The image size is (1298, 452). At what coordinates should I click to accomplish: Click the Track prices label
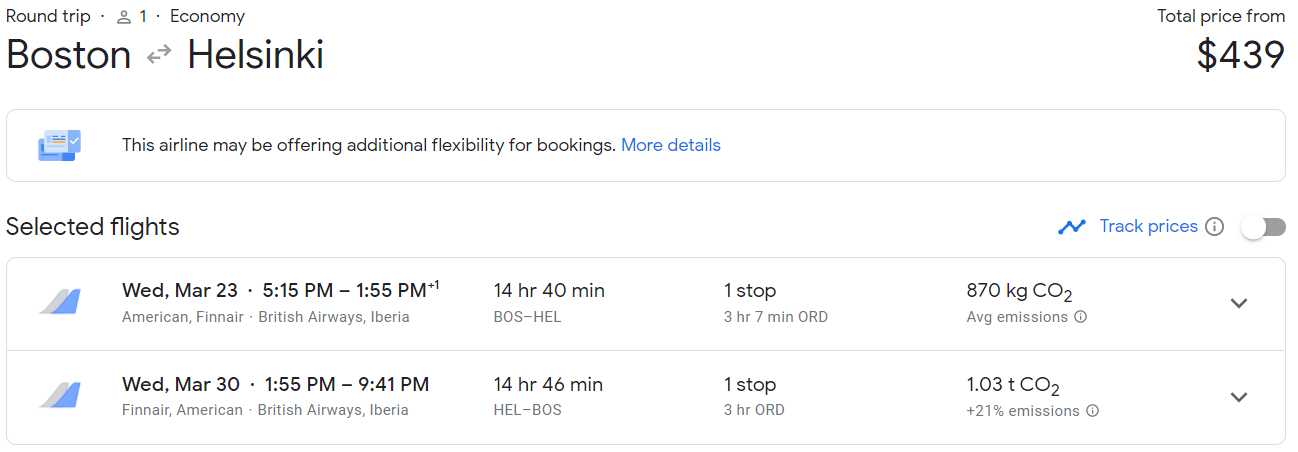point(1148,226)
